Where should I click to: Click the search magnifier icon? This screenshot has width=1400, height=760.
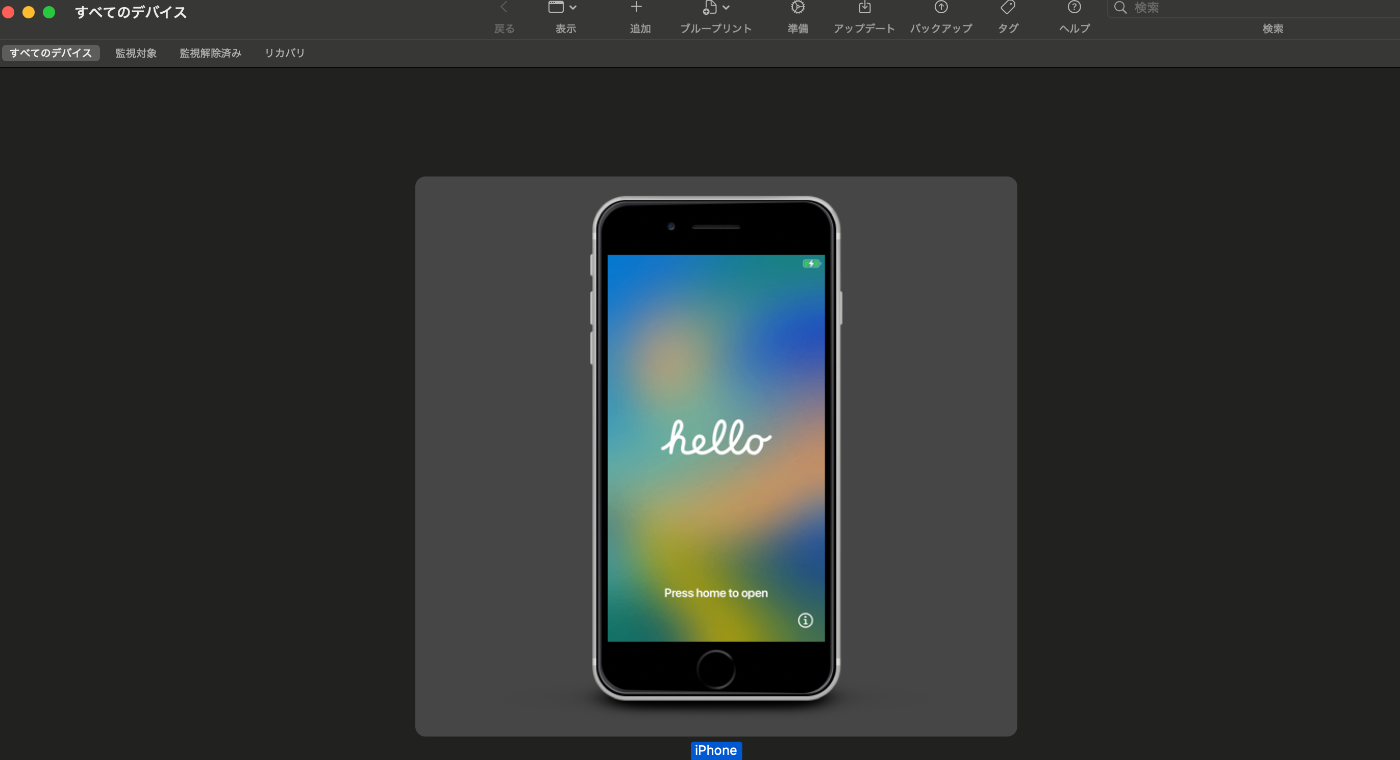pos(1121,7)
